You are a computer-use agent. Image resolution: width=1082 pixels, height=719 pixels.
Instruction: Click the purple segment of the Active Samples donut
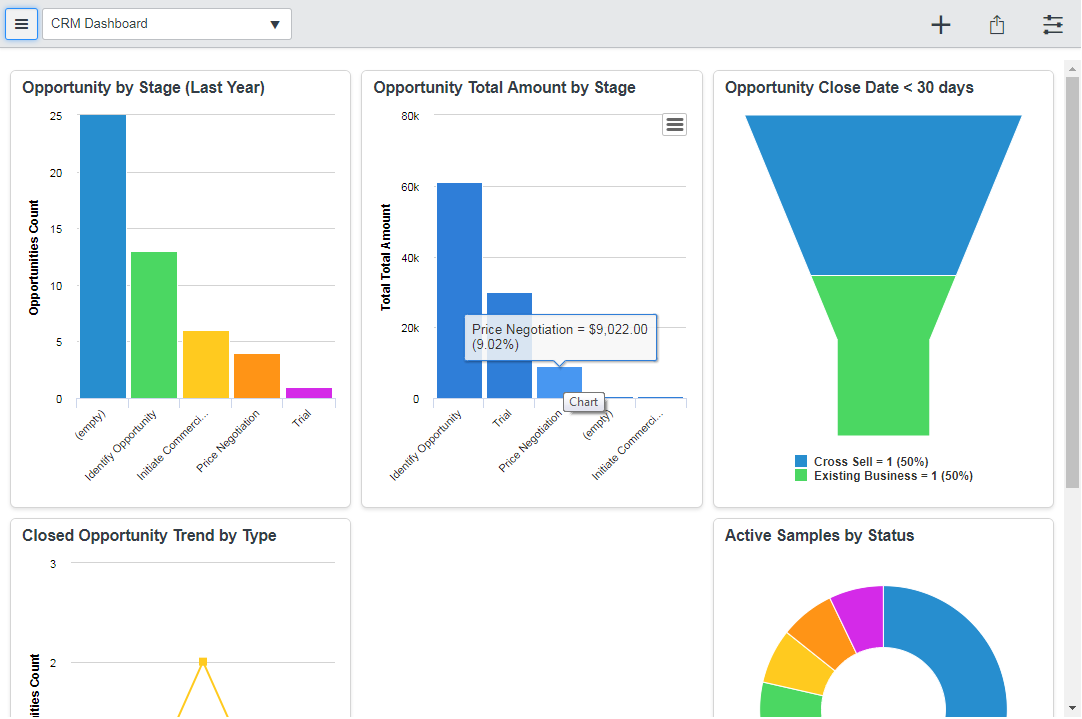click(x=861, y=618)
